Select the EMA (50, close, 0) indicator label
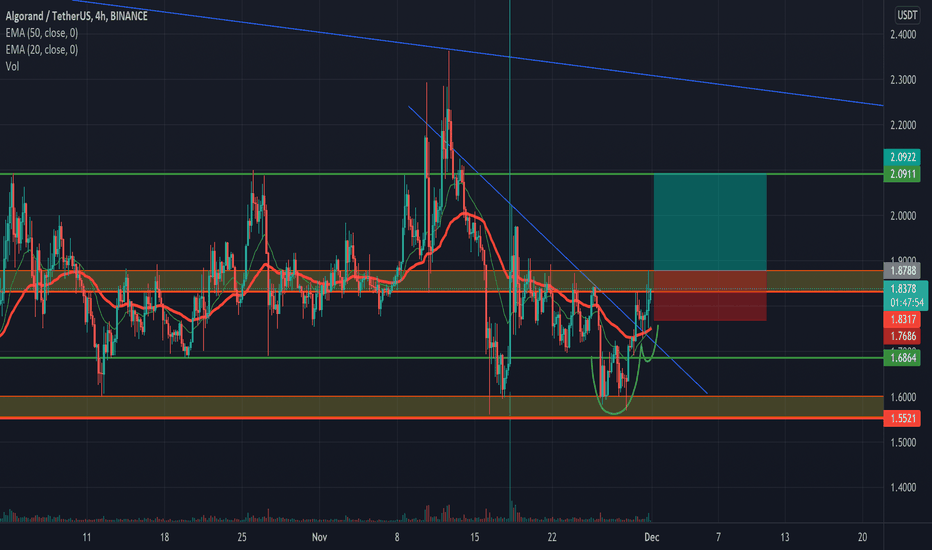 click(42, 33)
